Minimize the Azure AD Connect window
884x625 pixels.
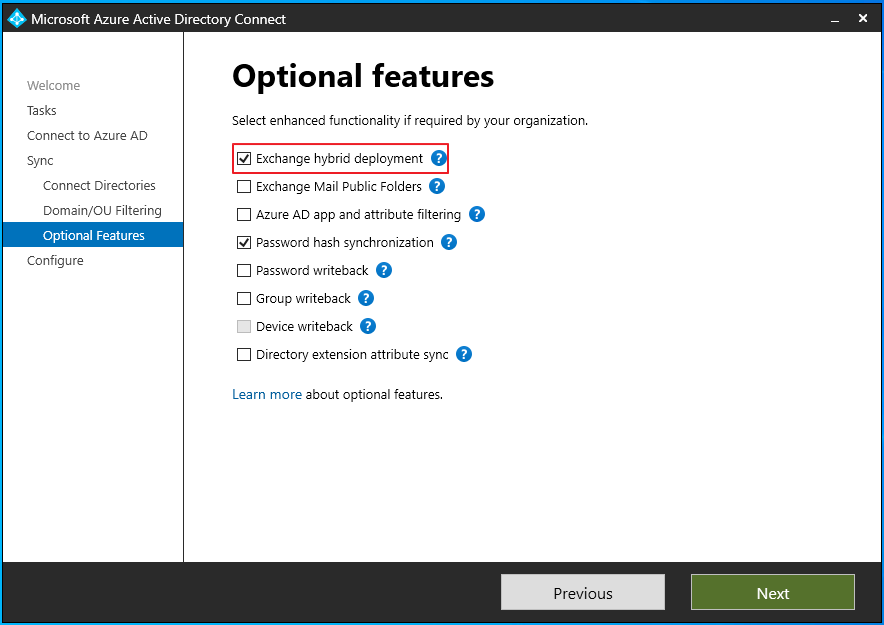pyautogui.click(x=835, y=19)
